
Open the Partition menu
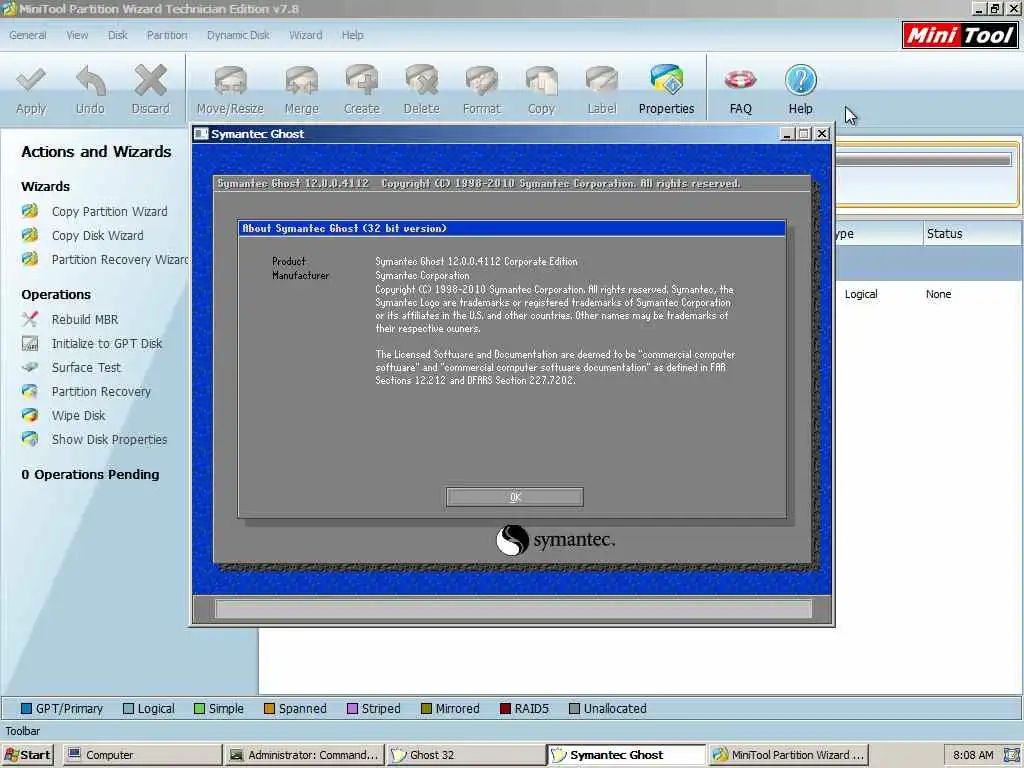click(167, 35)
